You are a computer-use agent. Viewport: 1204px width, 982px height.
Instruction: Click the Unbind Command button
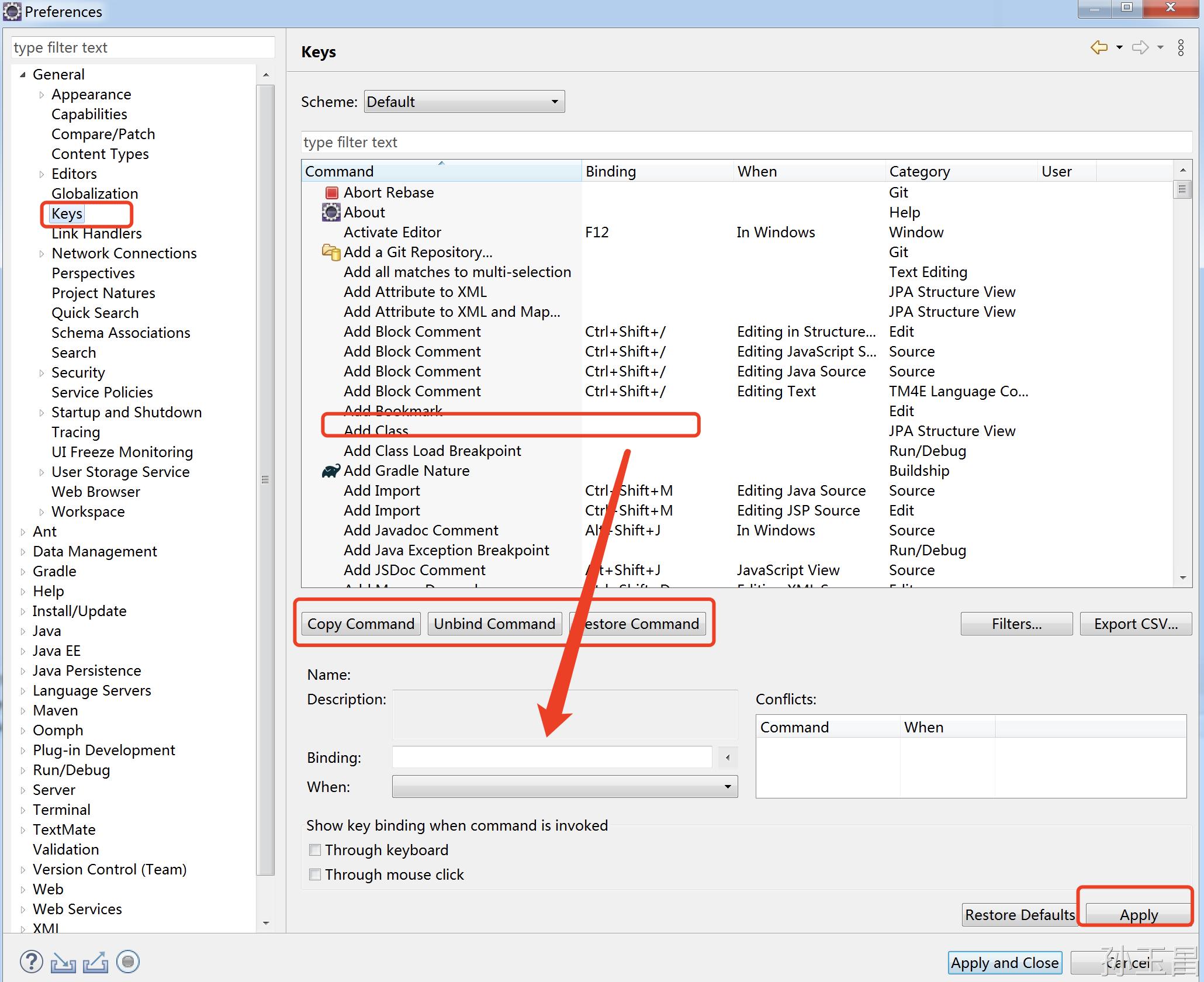[x=494, y=624]
